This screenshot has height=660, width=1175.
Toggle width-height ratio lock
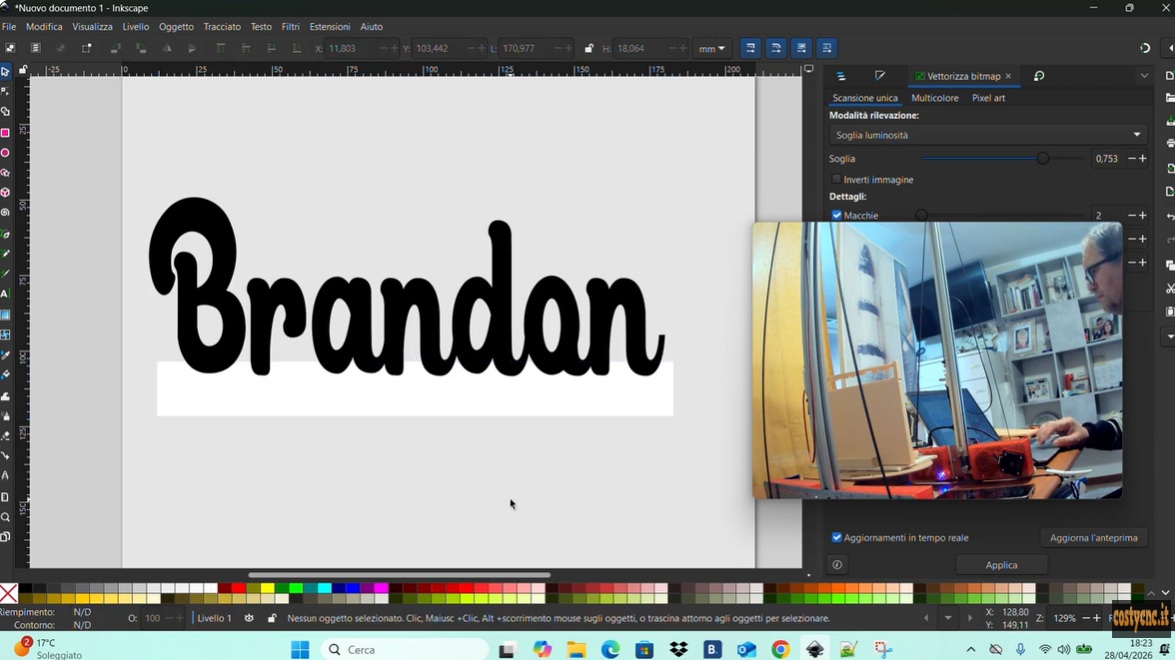point(589,48)
